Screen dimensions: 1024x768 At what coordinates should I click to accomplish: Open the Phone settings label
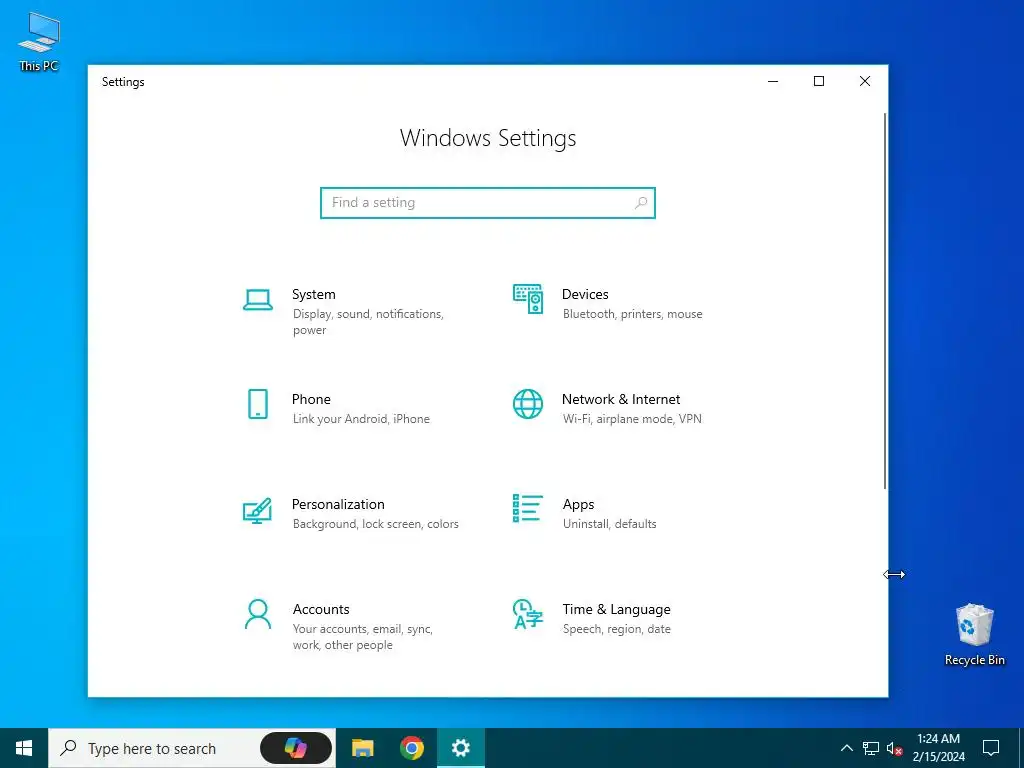(x=311, y=399)
